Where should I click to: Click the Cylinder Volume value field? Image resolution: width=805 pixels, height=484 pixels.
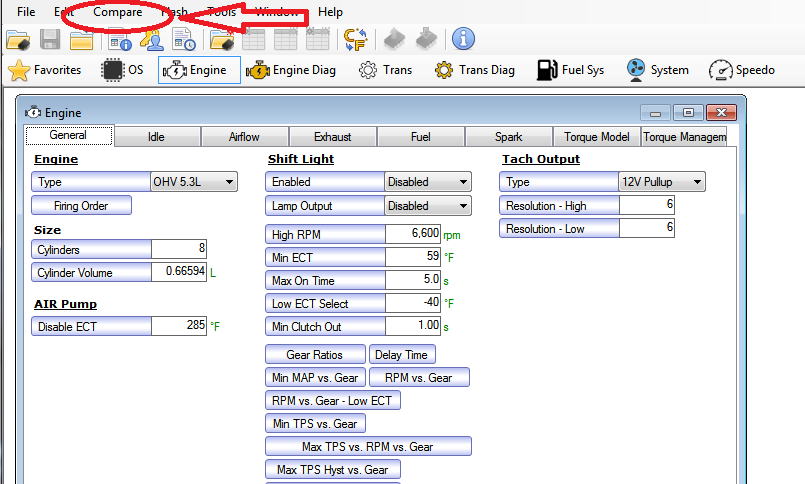coord(179,273)
